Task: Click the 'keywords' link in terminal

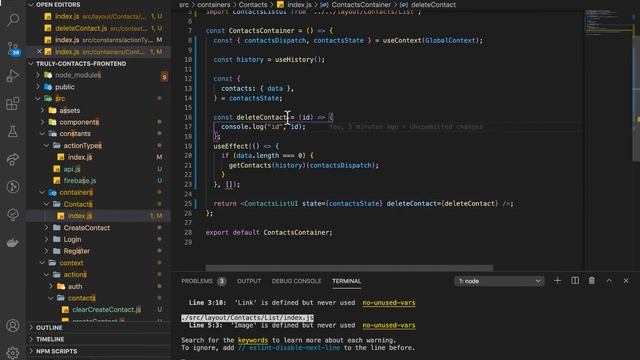Action: click(x=253, y=340)
